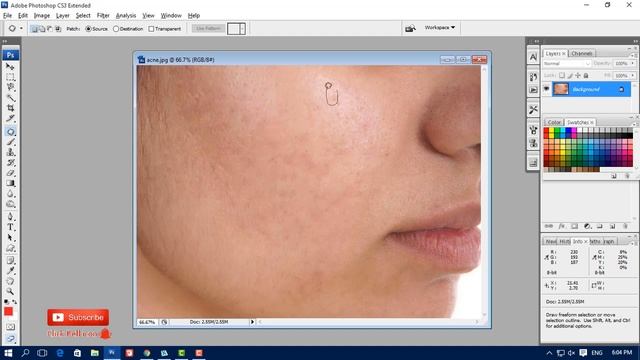This screenshot has height=360, width=640.
Task: Create a new layer icon in Layers panel
Action: pyautogui.click(x=612, y=226)
